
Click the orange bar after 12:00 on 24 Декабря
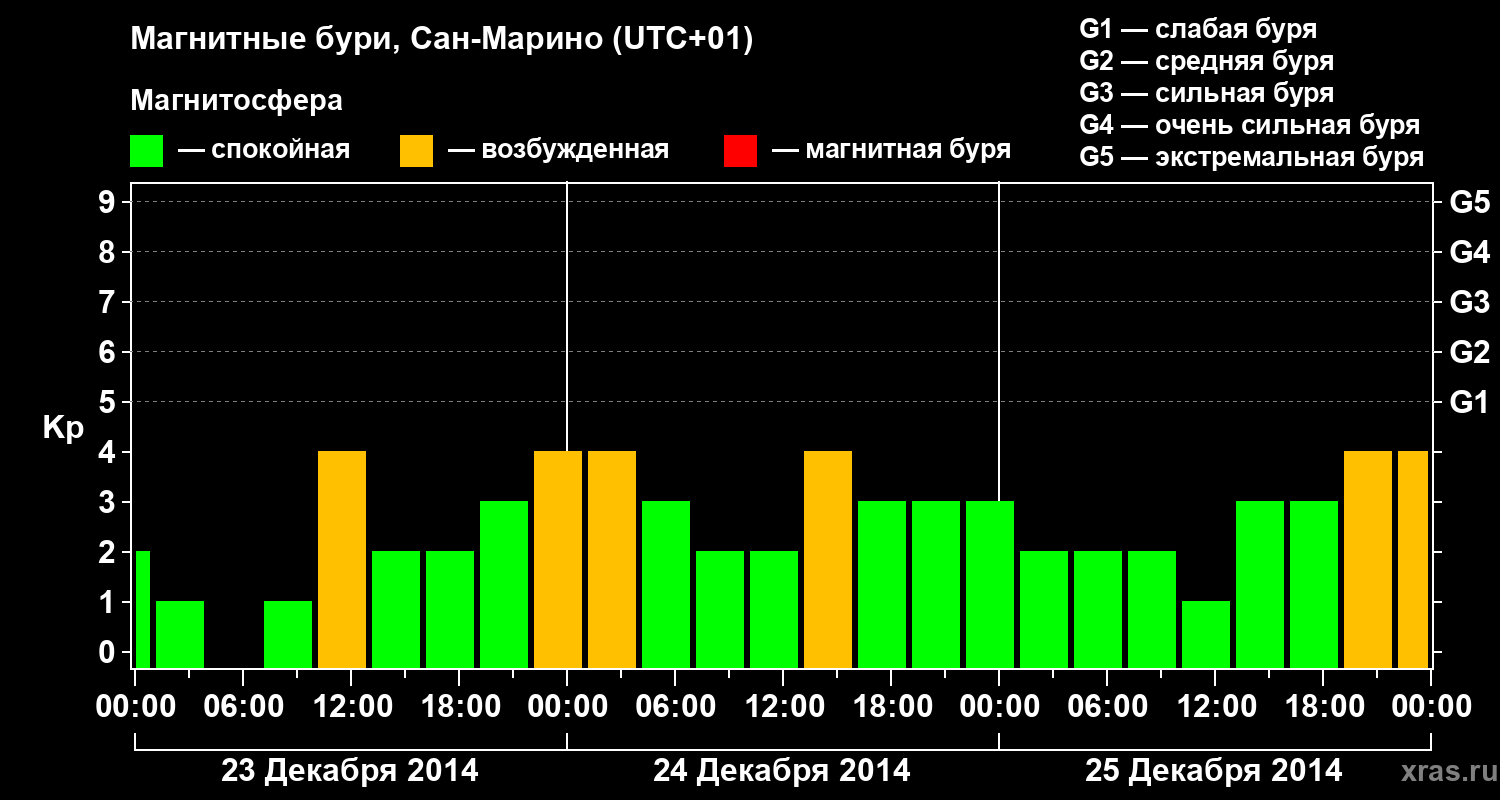pyautogui.click(x=828, y=559)
